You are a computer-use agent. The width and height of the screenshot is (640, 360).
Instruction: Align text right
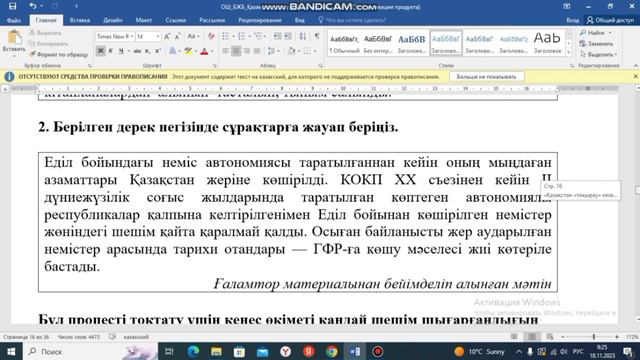coord(246,51)
